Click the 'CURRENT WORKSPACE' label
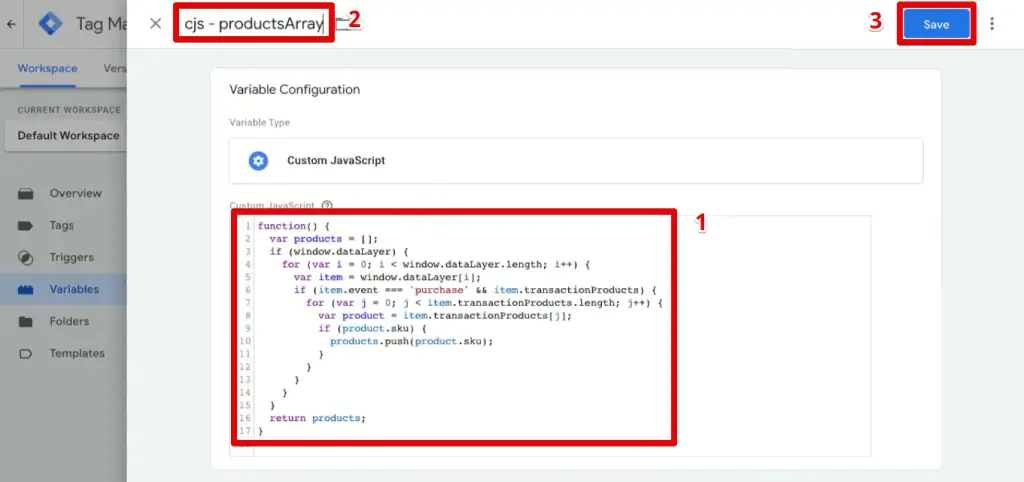 tap(69, 110)
